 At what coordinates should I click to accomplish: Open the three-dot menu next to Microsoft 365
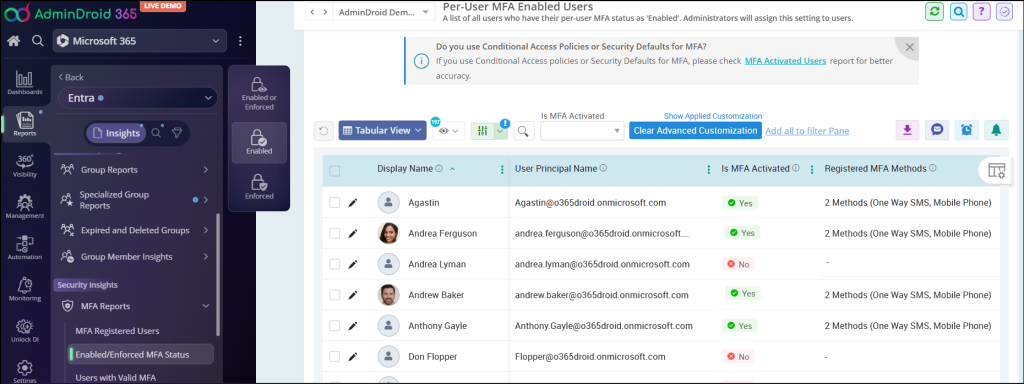pos(240,41)
